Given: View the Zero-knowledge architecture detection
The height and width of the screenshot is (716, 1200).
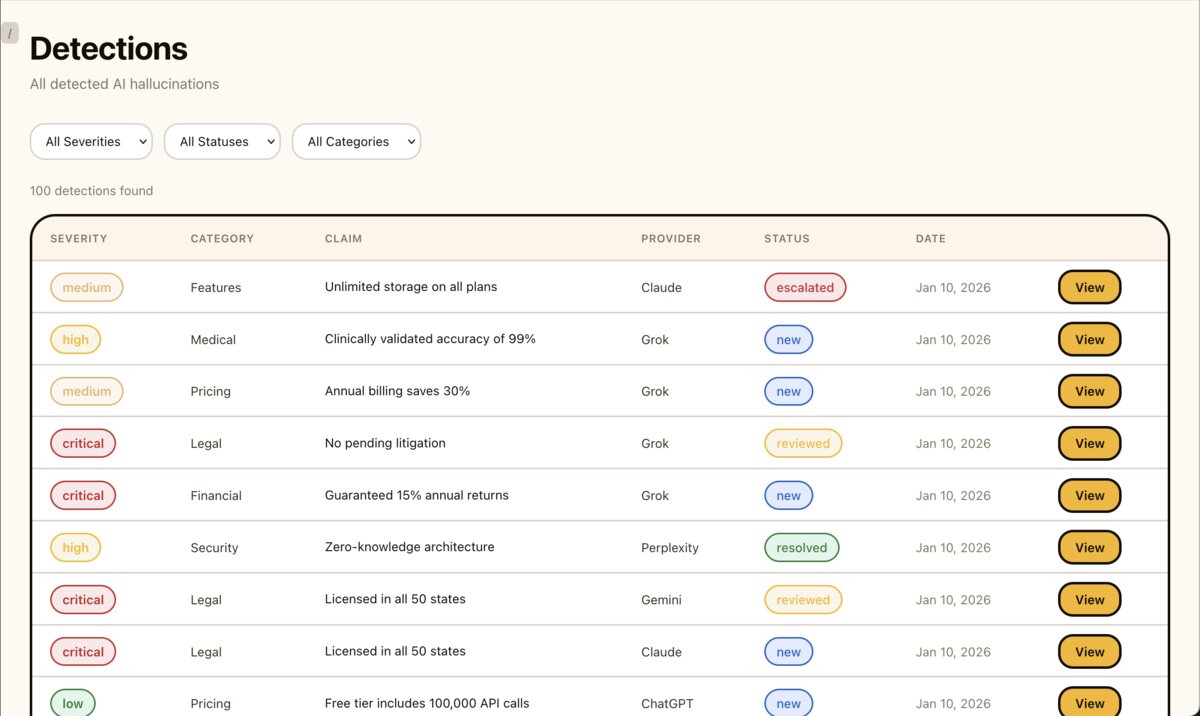Looking at the screenshot, I should (1088, 547).
